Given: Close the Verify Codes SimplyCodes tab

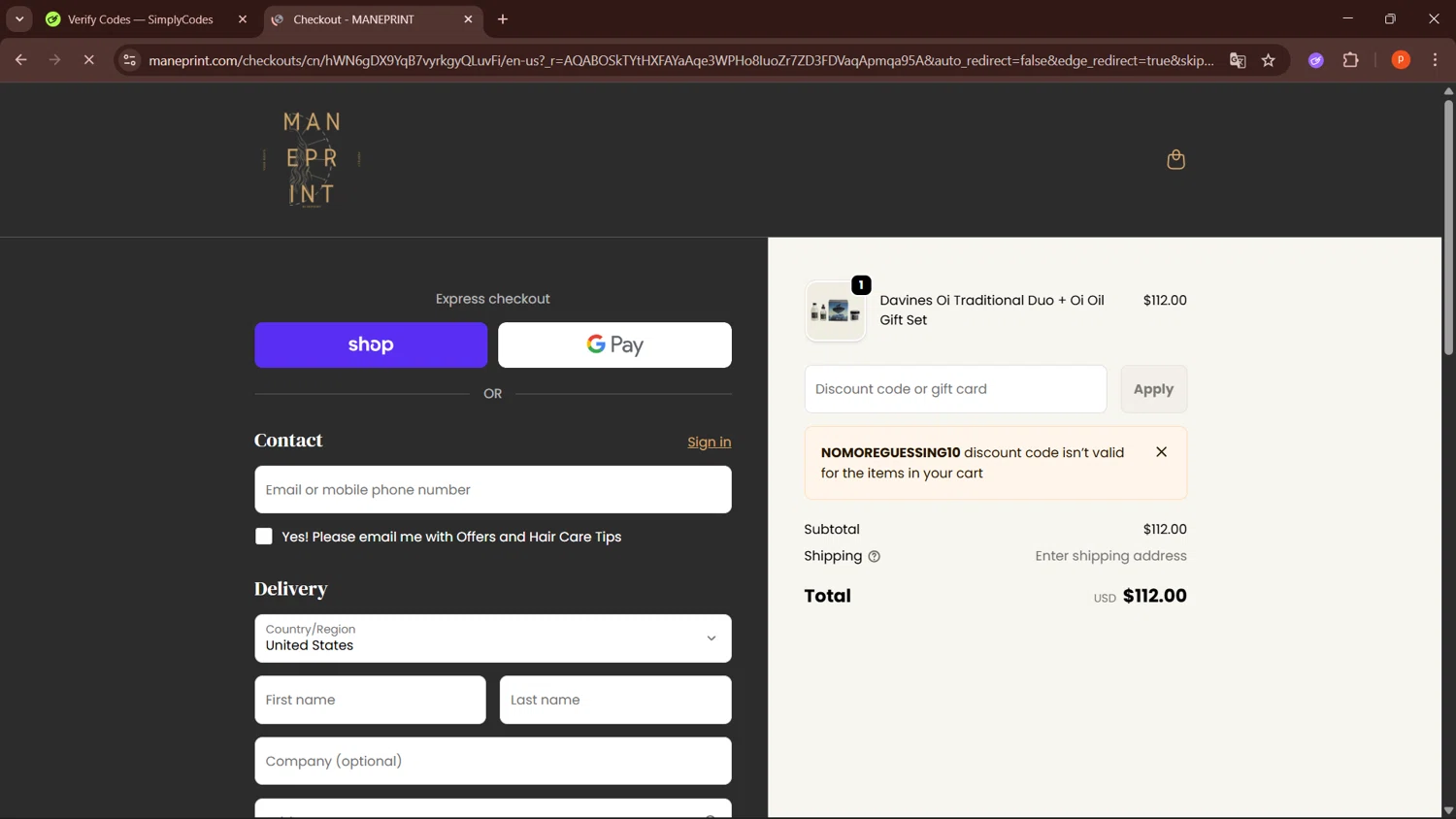Looking at the screenshot, I should (243, 19).
